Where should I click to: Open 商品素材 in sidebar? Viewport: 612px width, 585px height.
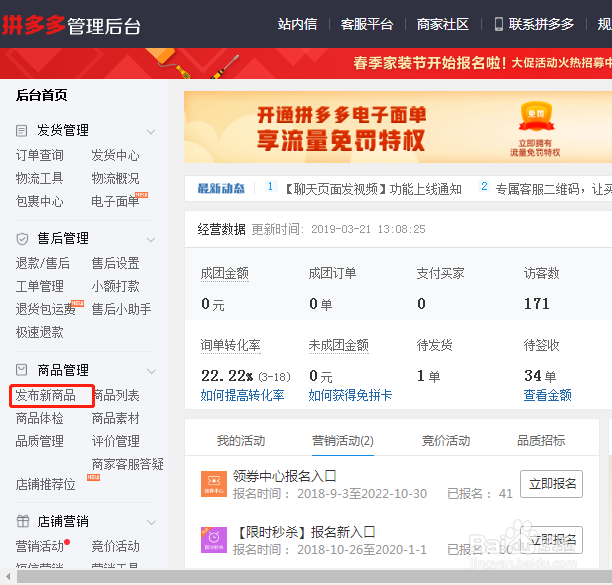(115, 418)
